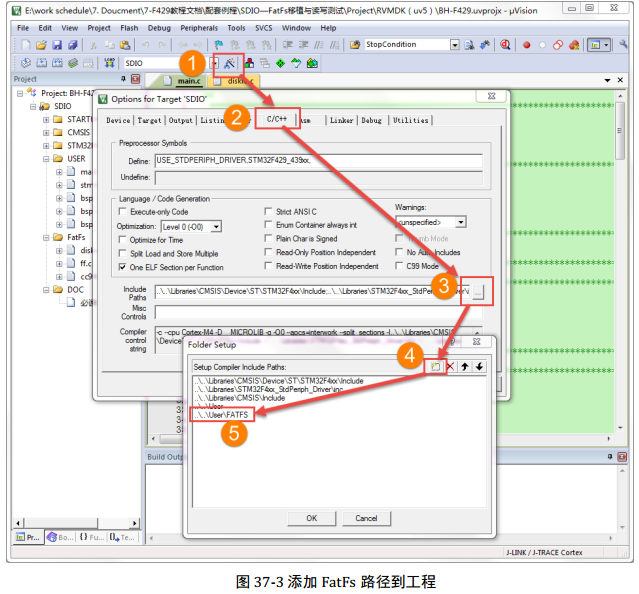Click the Kill all breakpoints icon

574,45
